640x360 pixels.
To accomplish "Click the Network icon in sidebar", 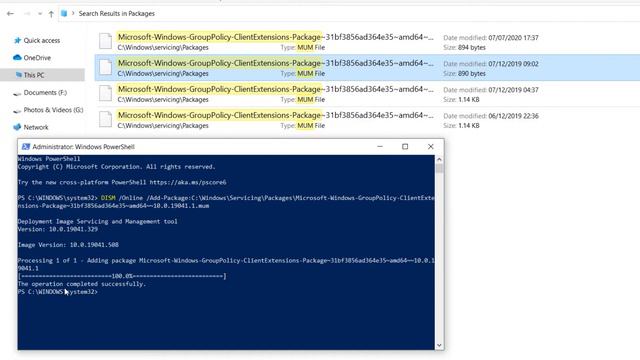I will pyautogui.click(x=17, y=127).
